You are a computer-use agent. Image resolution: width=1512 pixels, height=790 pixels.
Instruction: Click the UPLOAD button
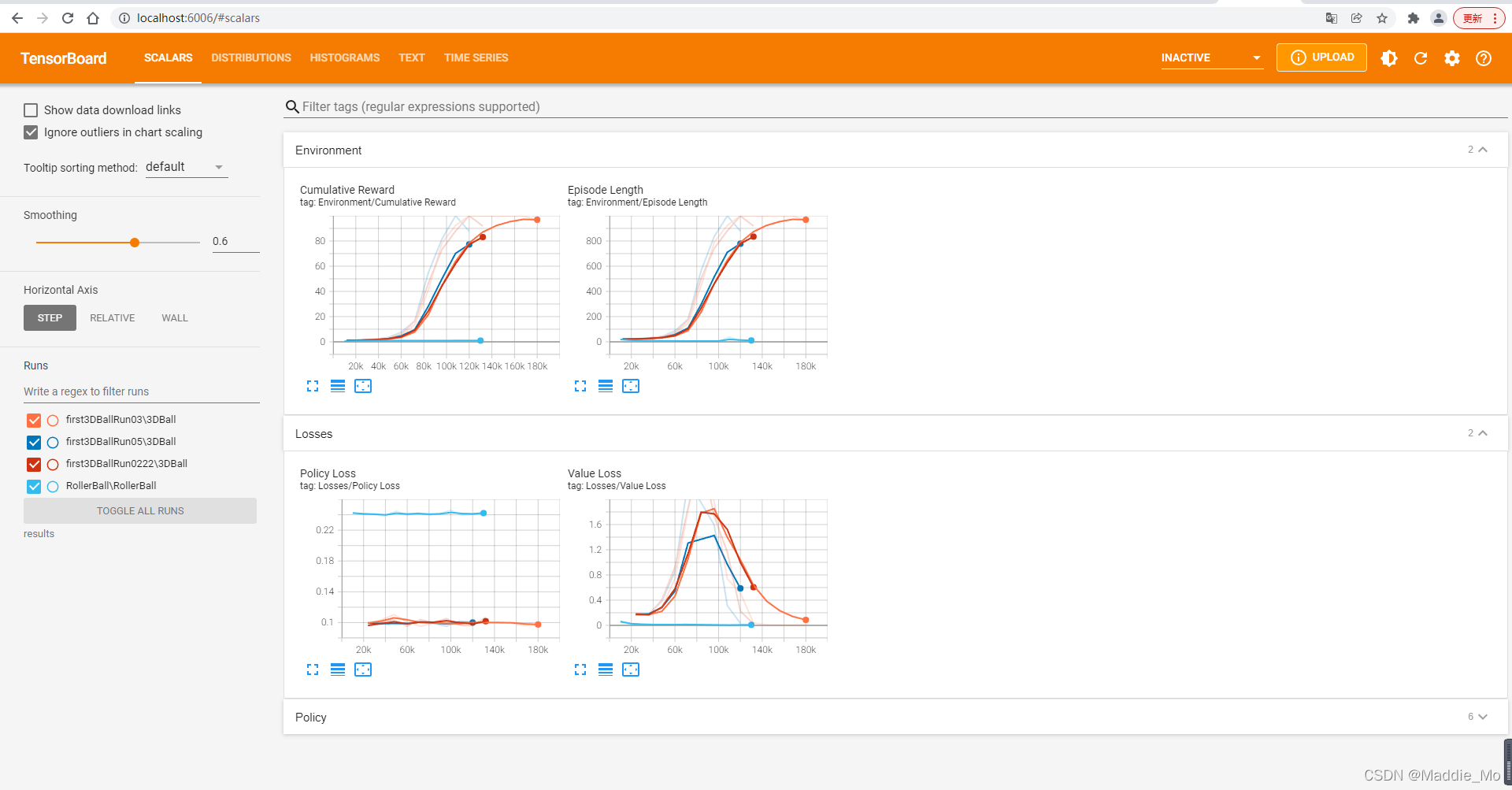coord(1321,57)
